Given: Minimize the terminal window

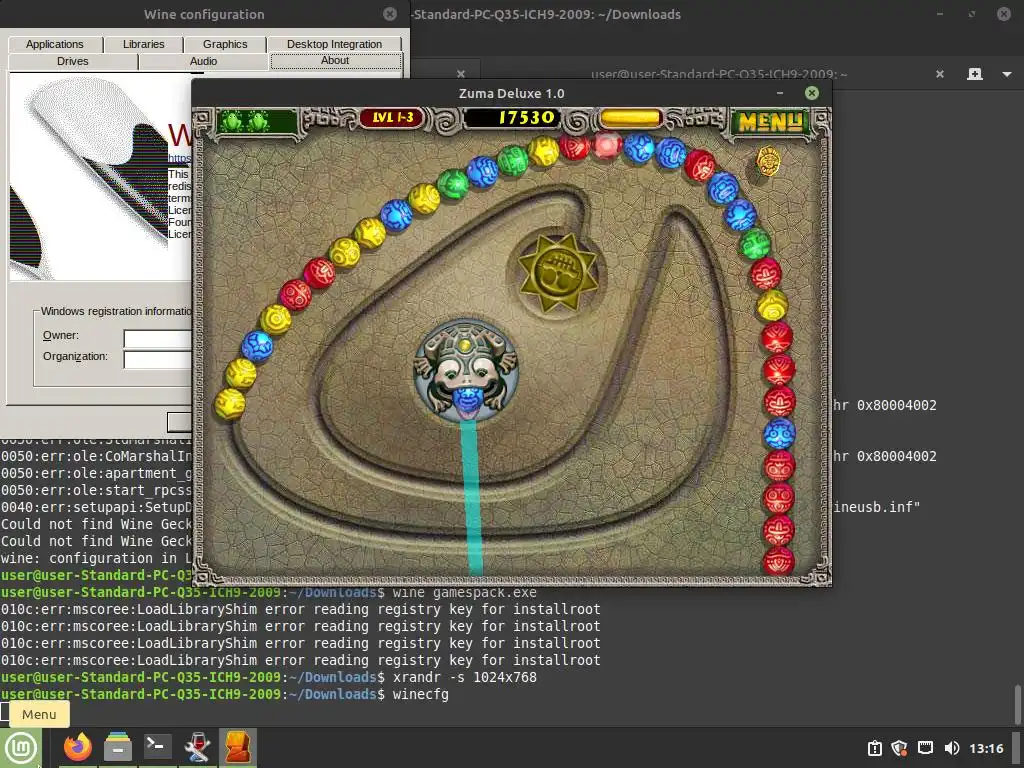Looking at the screenshot, I should (940, 14).
